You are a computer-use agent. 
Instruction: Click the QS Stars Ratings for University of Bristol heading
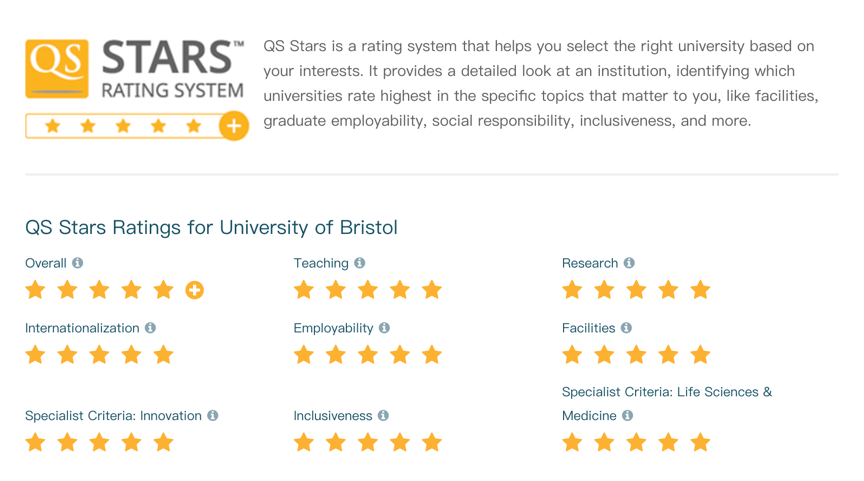[211, 227]
